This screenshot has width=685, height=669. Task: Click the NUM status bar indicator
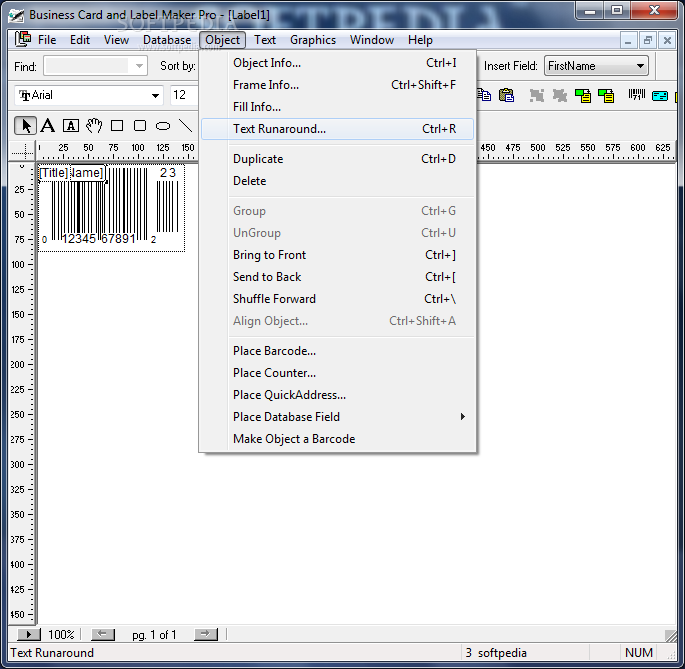point(639,653)
